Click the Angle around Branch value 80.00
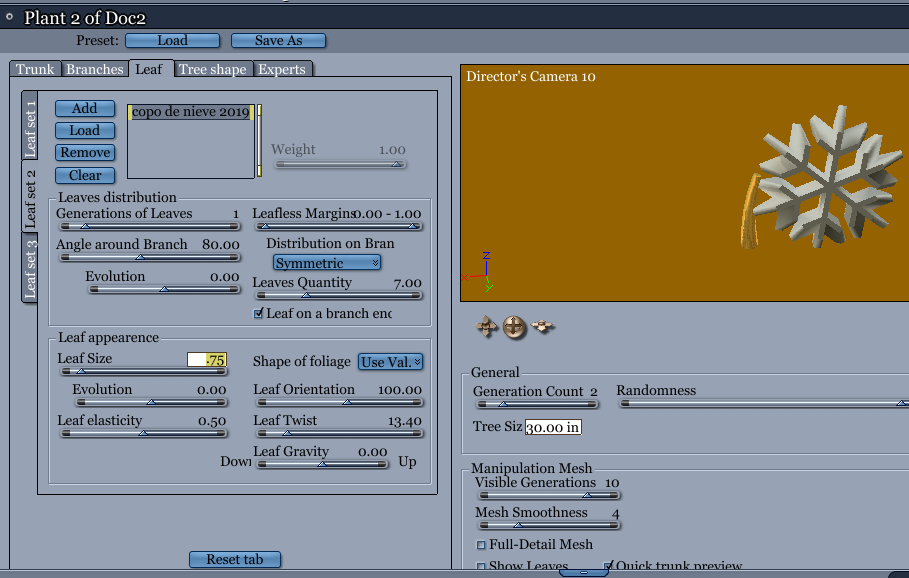This screenshot has width=909, height=578. [x=220, y=245]
